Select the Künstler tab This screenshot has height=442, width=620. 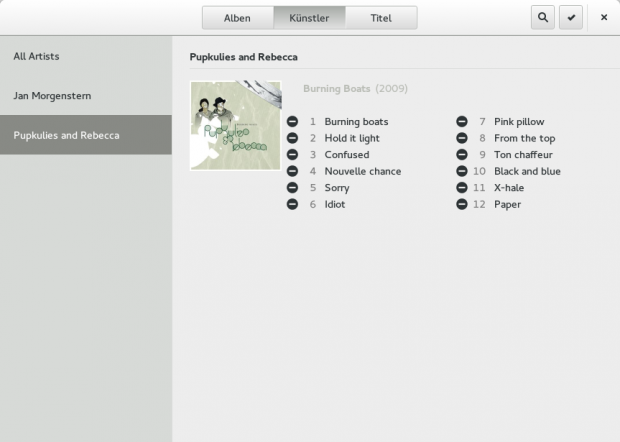tap(309, 18)
